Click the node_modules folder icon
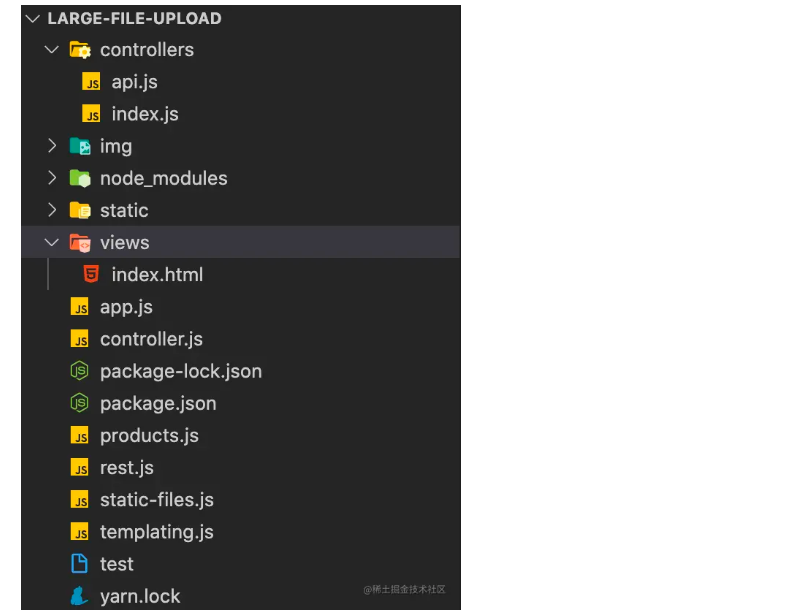The width and height of the screenshot is (803, 615). point(79,178)
